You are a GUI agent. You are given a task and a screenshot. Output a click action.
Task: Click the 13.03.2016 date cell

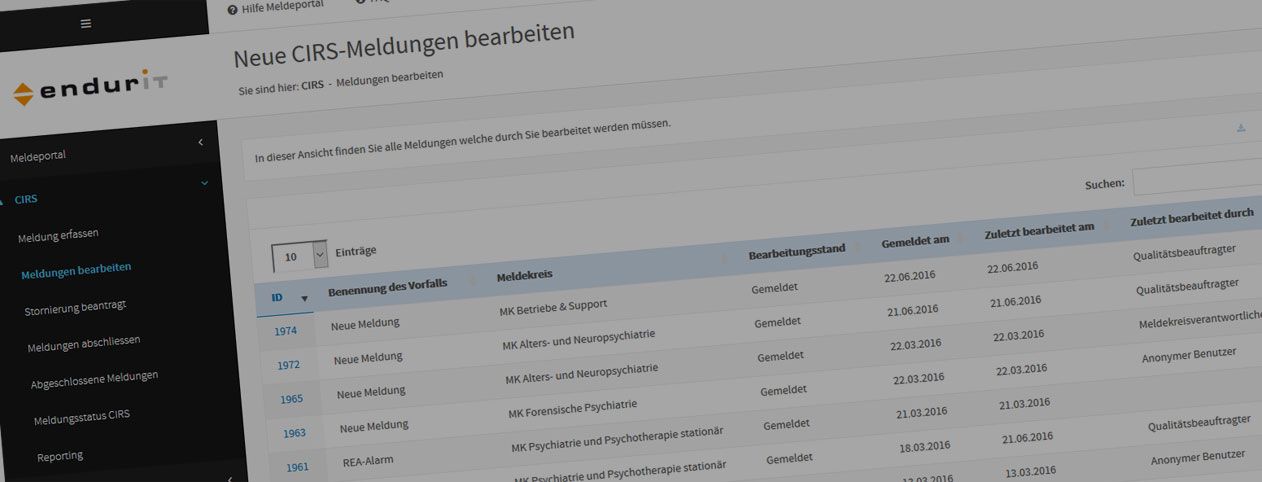1031,472
